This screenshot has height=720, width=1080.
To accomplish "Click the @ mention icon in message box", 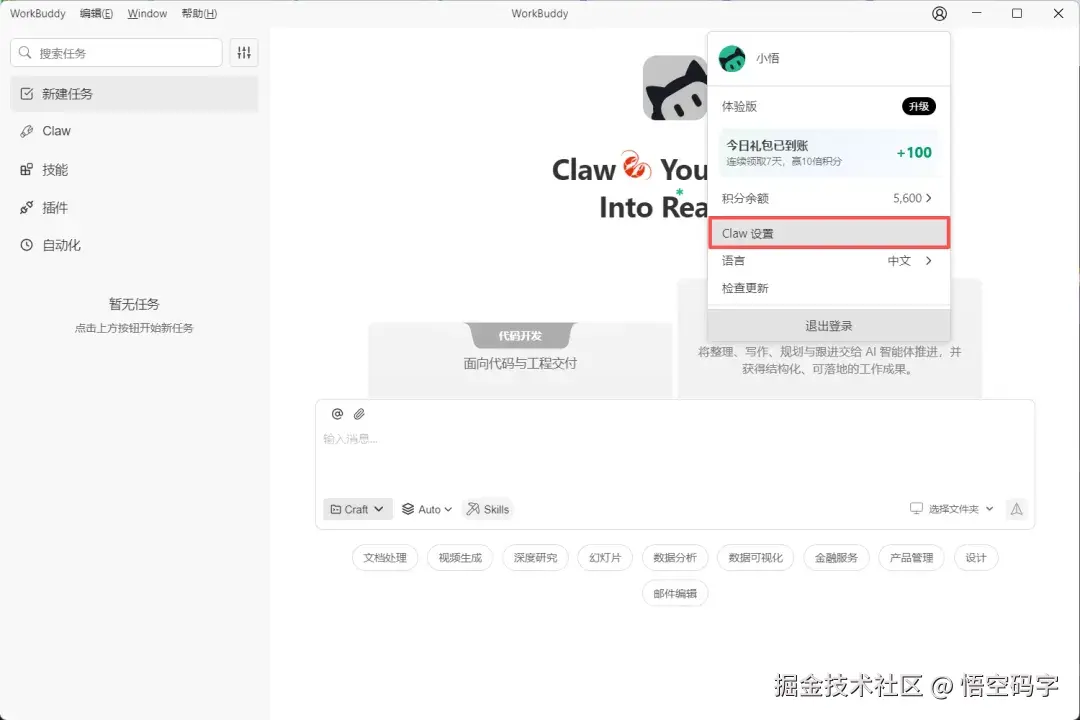I will [x=337, y=413].
